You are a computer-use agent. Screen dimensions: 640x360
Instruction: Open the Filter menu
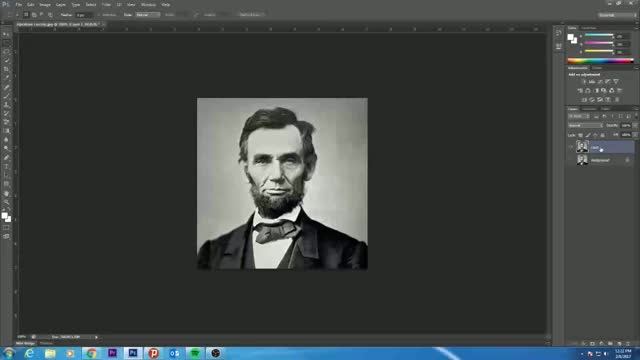click(106, 4)
